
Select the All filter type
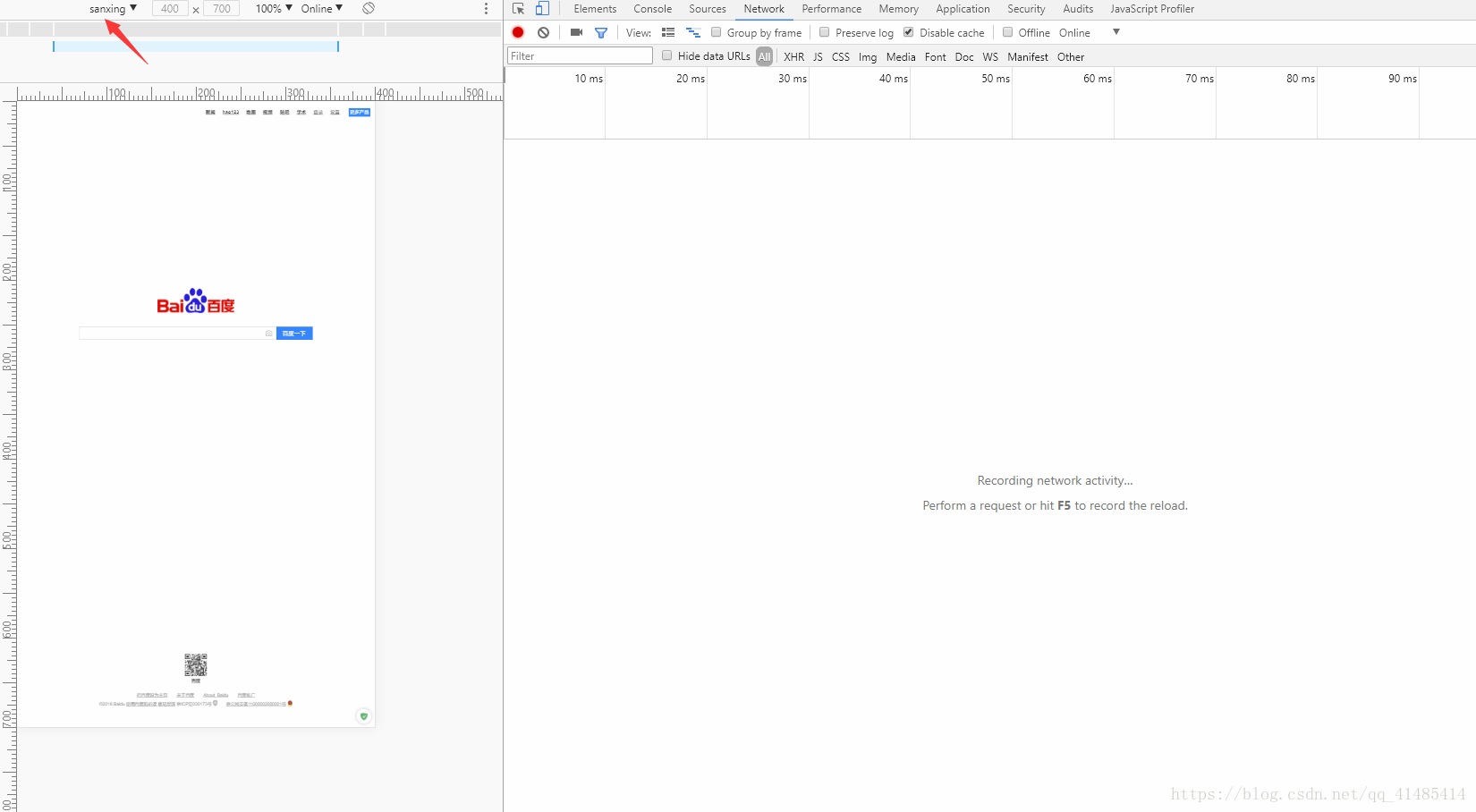click(x=764, y=56)
